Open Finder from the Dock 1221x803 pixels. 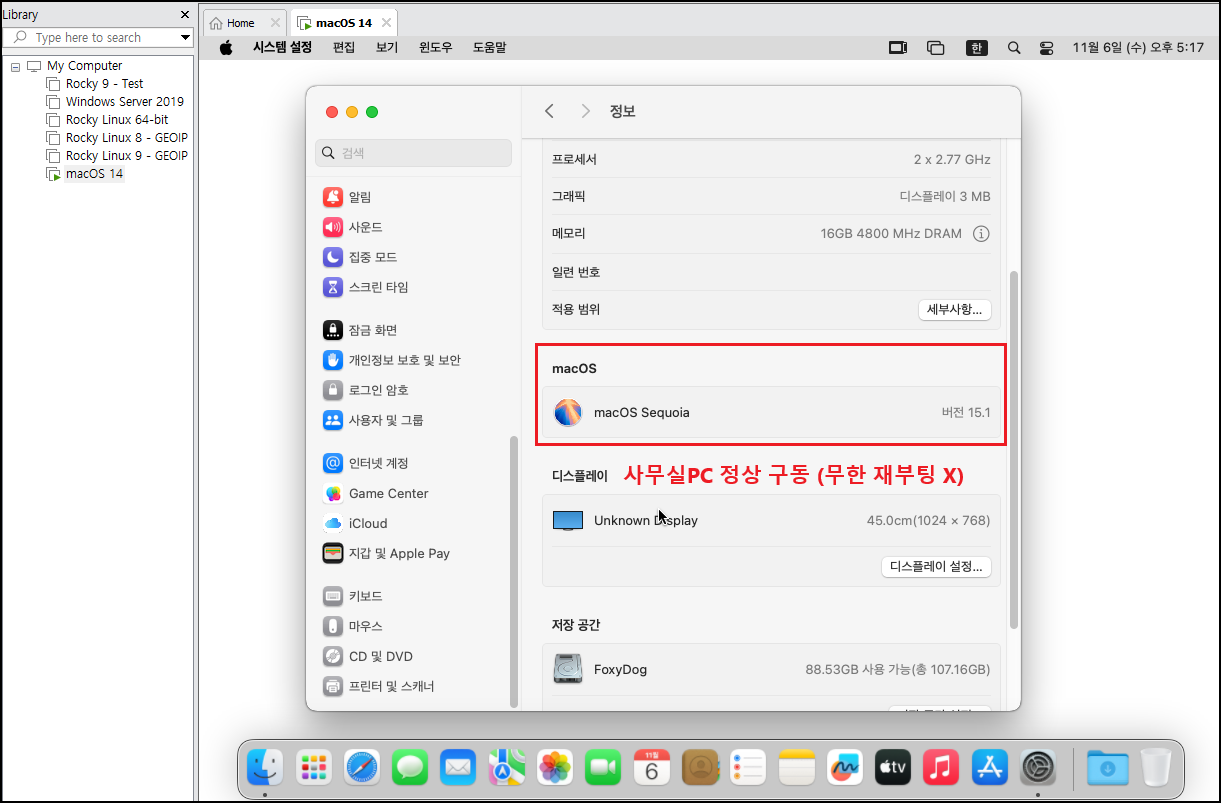click(265, 767)
